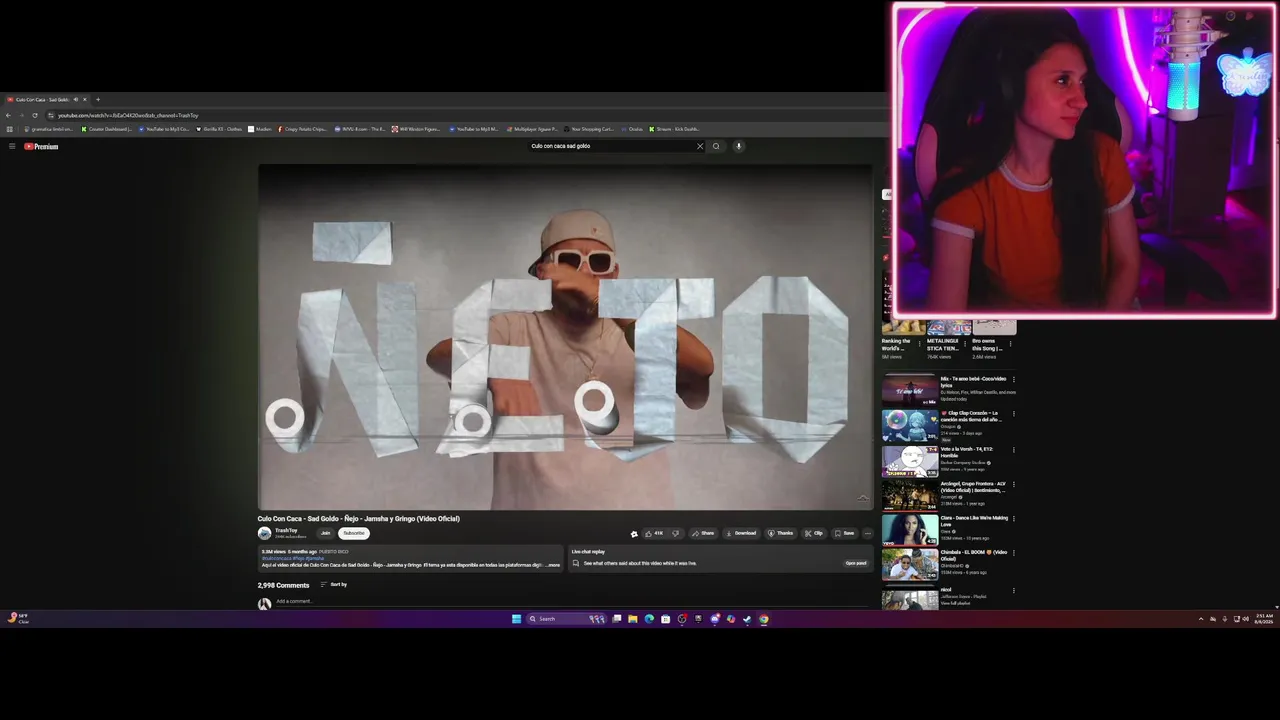1280x720 pixels.
Task: Open the weather widget on the taskbar
Action: point(18,619)
